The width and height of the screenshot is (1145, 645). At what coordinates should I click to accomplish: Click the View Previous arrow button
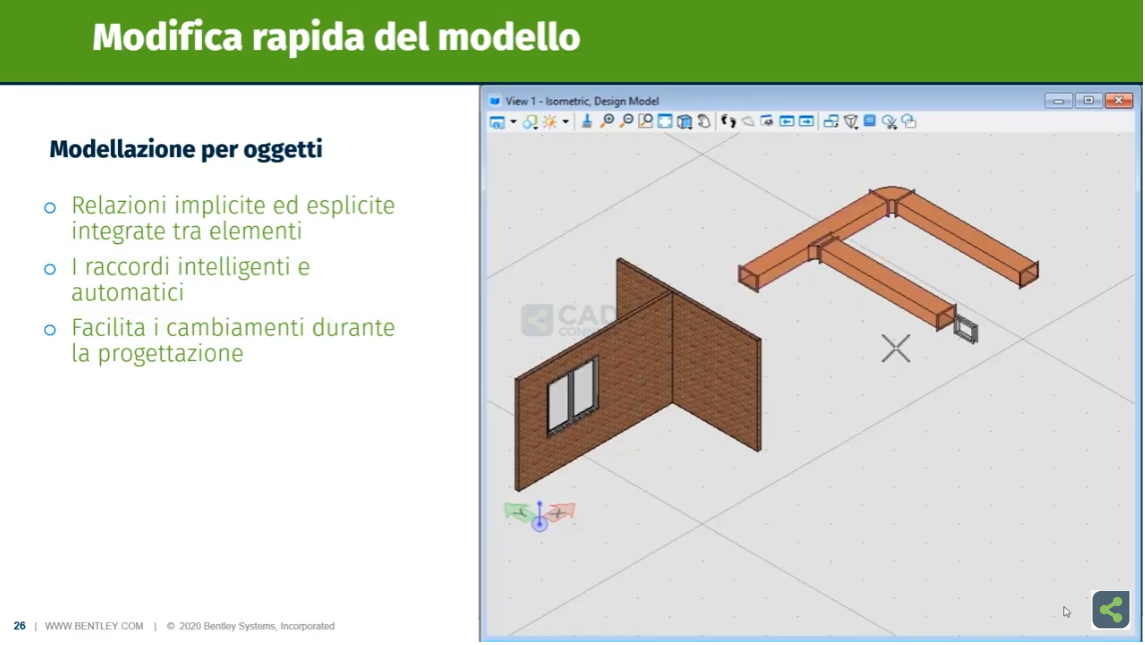[x=787, y=121]
